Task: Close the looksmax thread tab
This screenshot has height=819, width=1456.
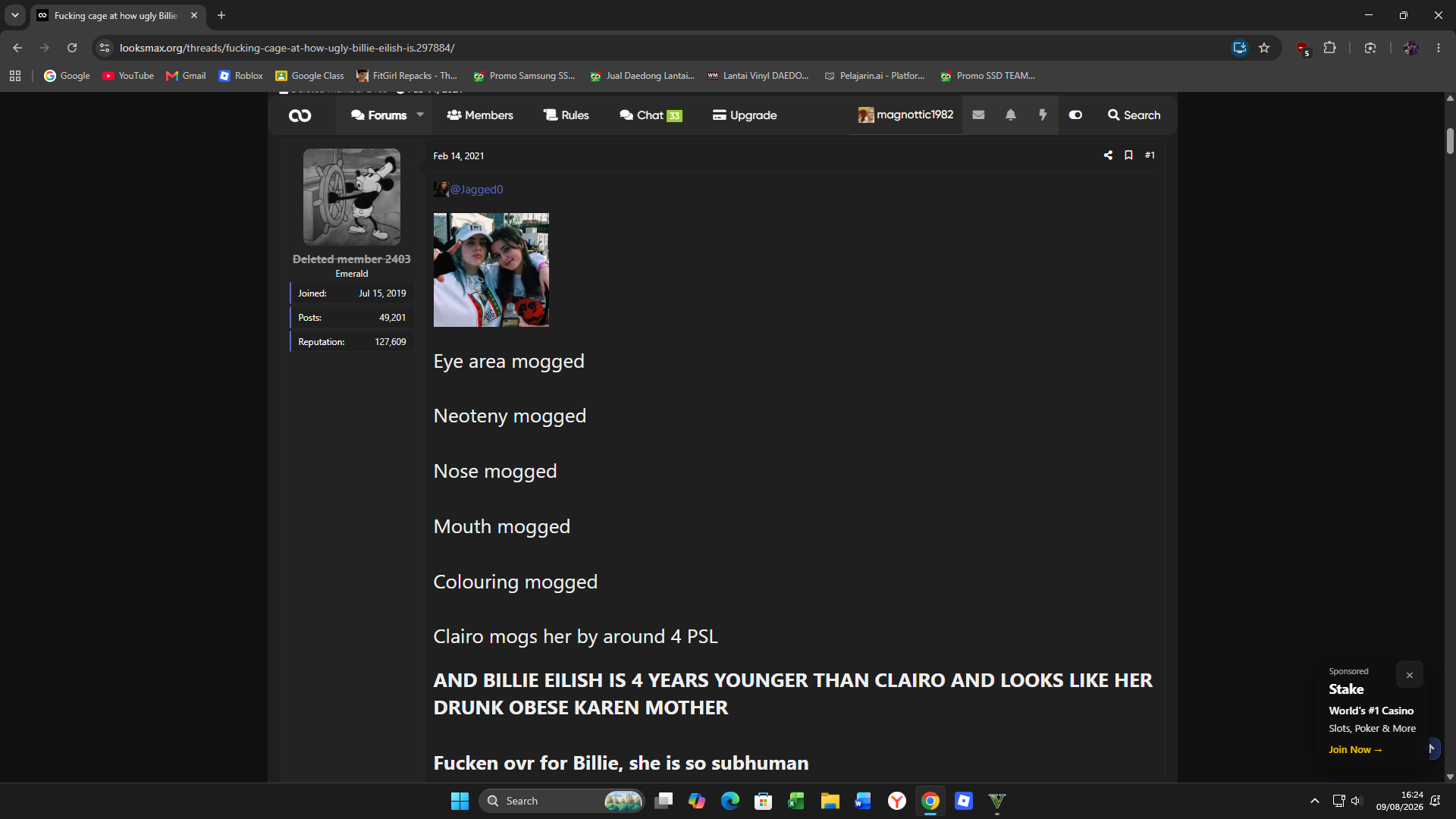Action: [194, 15]
